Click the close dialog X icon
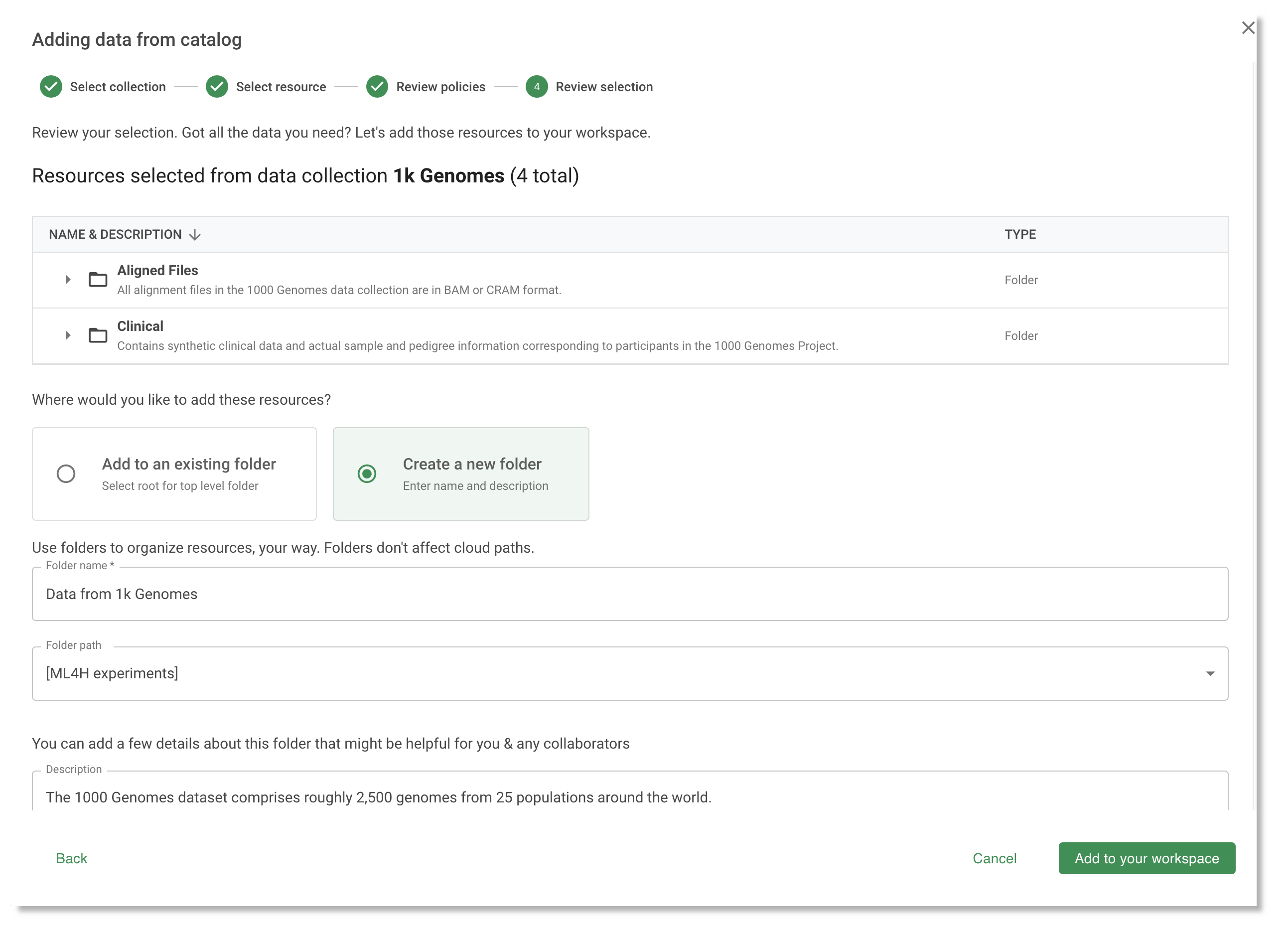 pos(1249,27)
